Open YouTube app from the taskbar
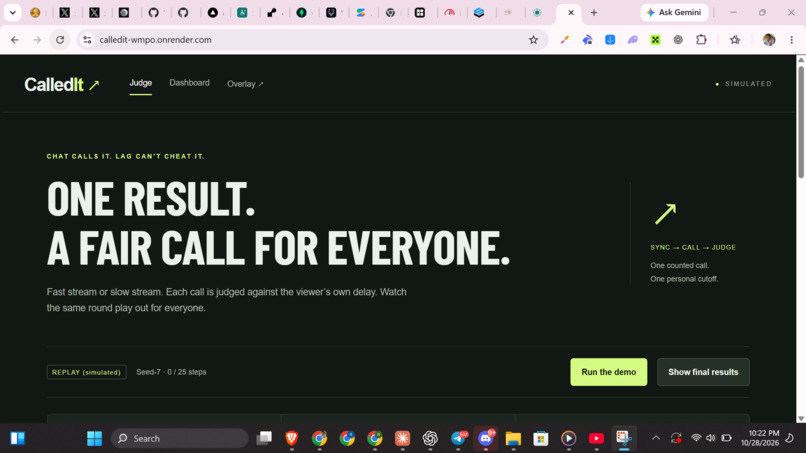The height and width of the screenshot is (453, 806). 596,439
